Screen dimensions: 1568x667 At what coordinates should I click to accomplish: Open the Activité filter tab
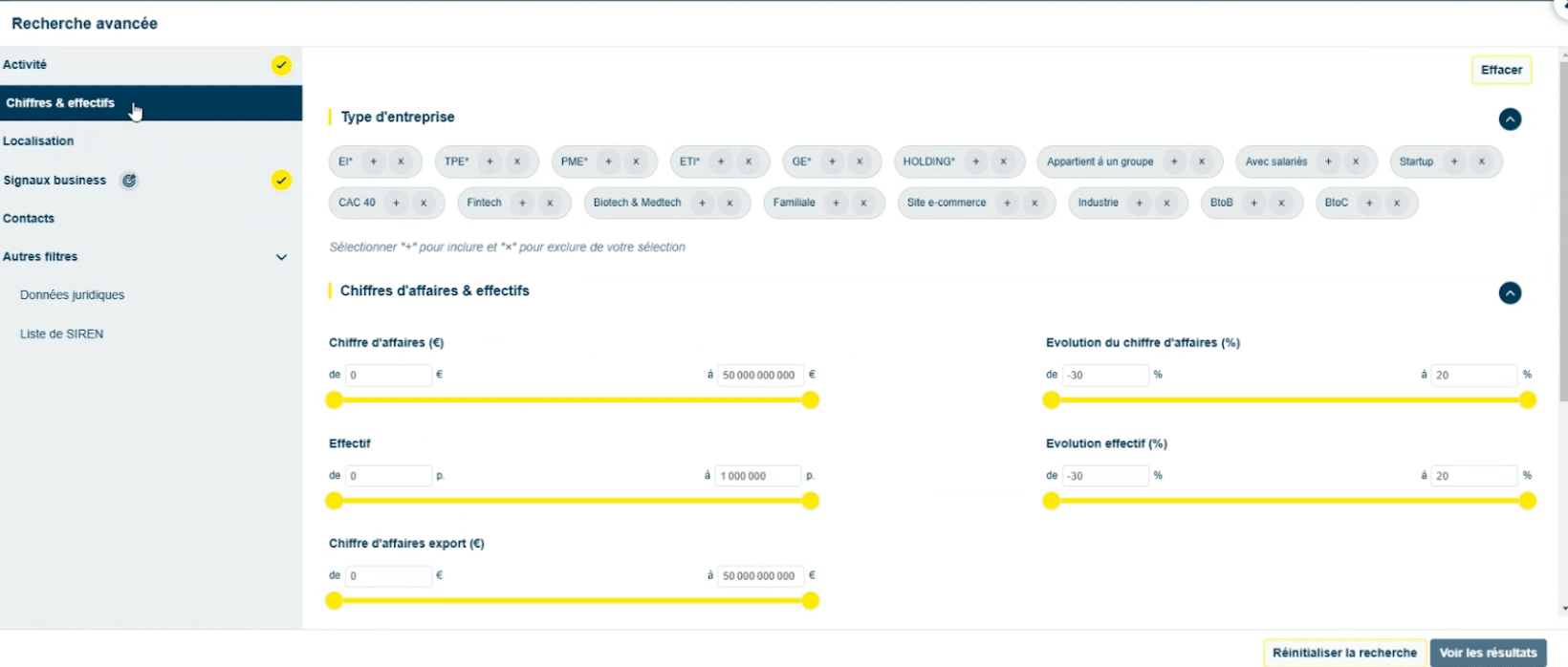[151, 65]
